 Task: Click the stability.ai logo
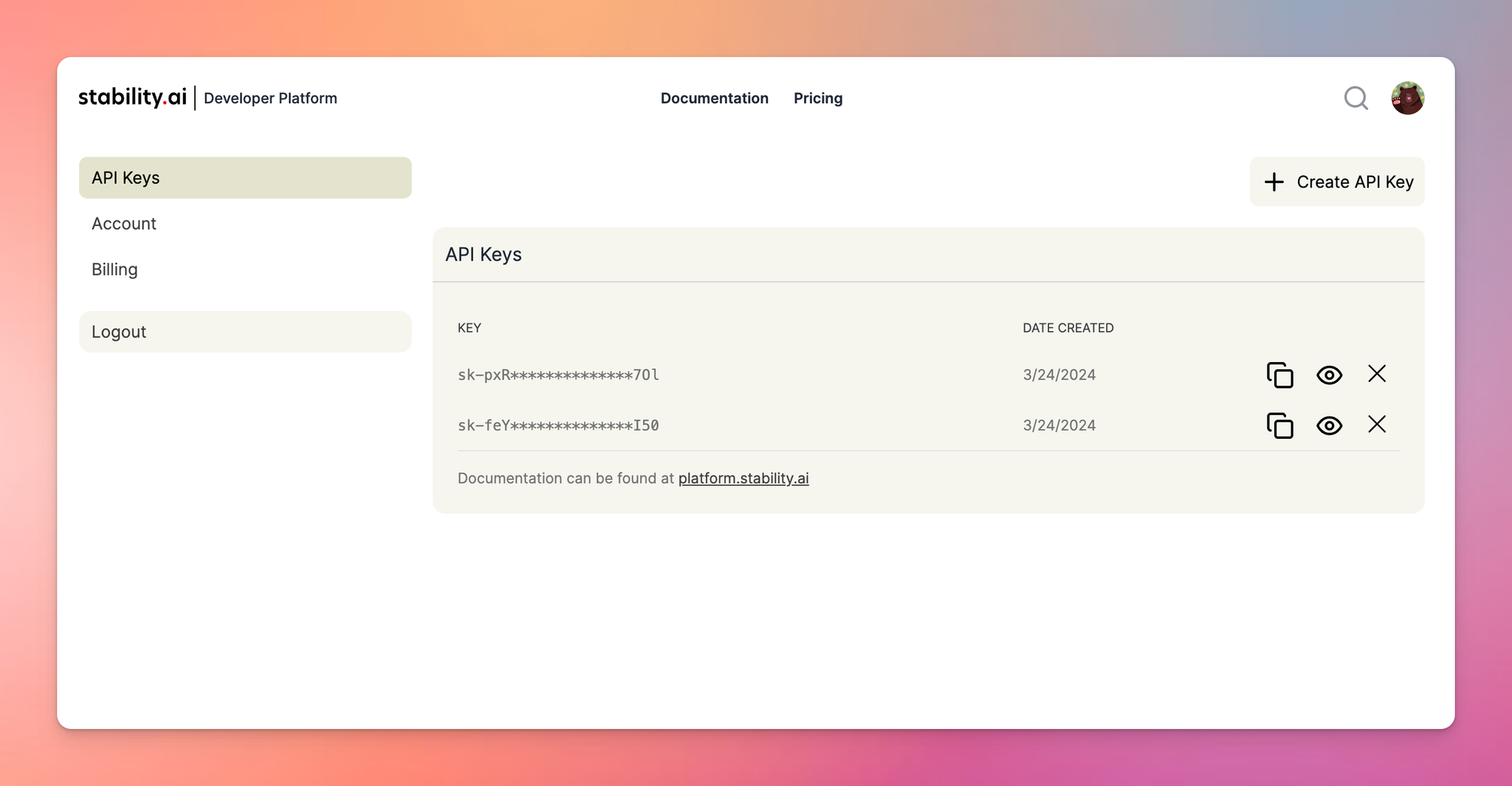[132, 98]
